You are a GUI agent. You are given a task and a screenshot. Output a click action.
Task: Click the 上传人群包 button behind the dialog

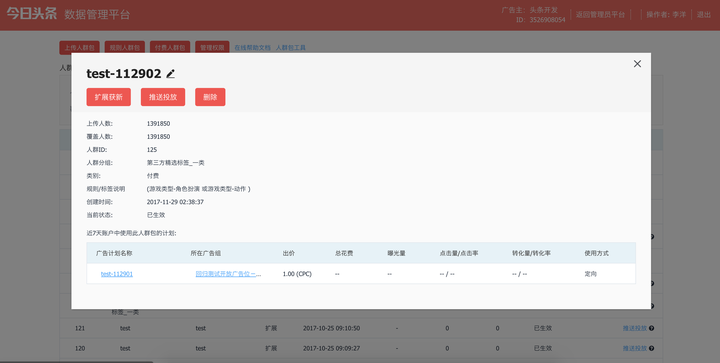(79, 47)
